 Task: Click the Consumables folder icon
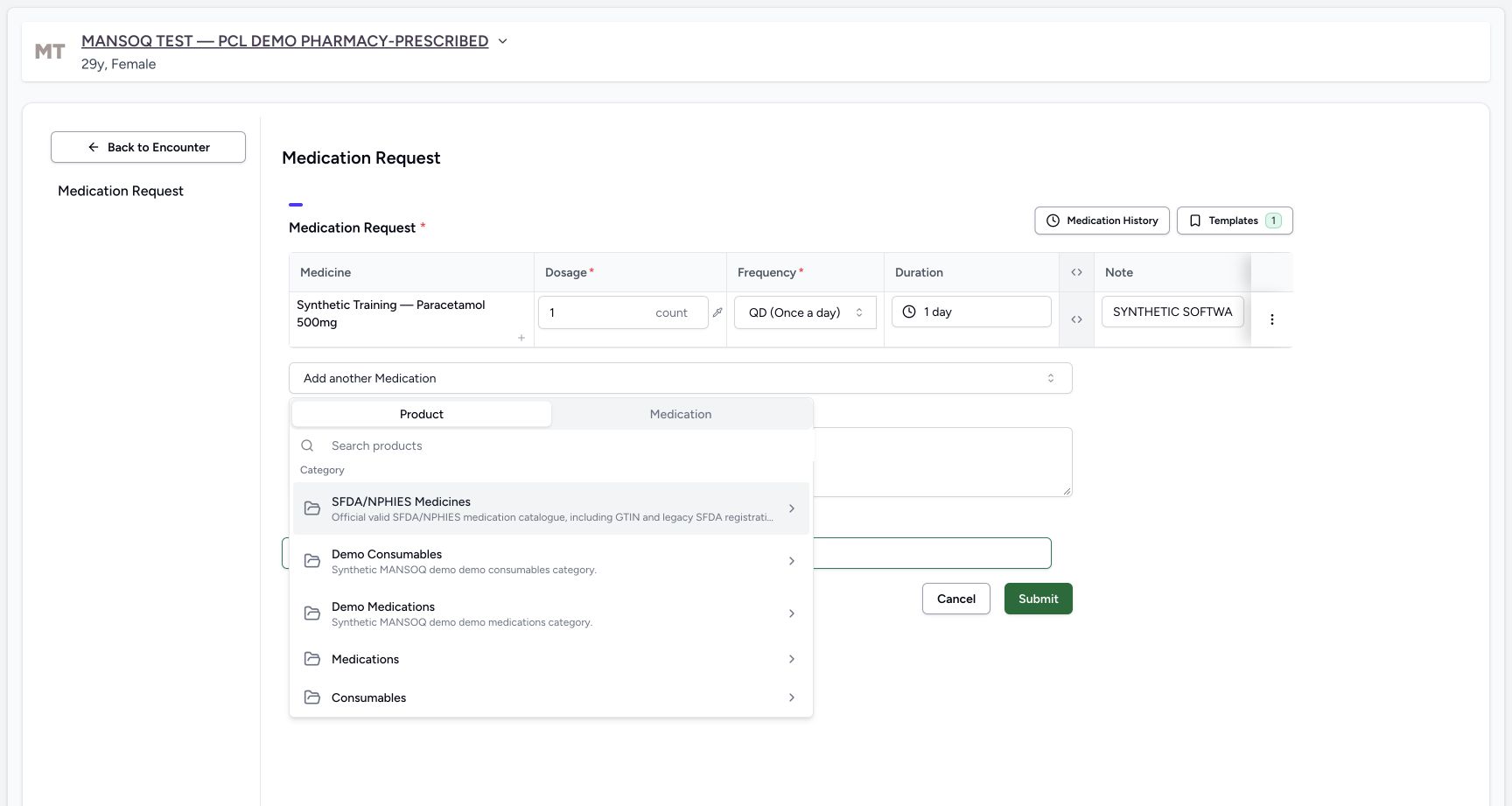point(312,697)
